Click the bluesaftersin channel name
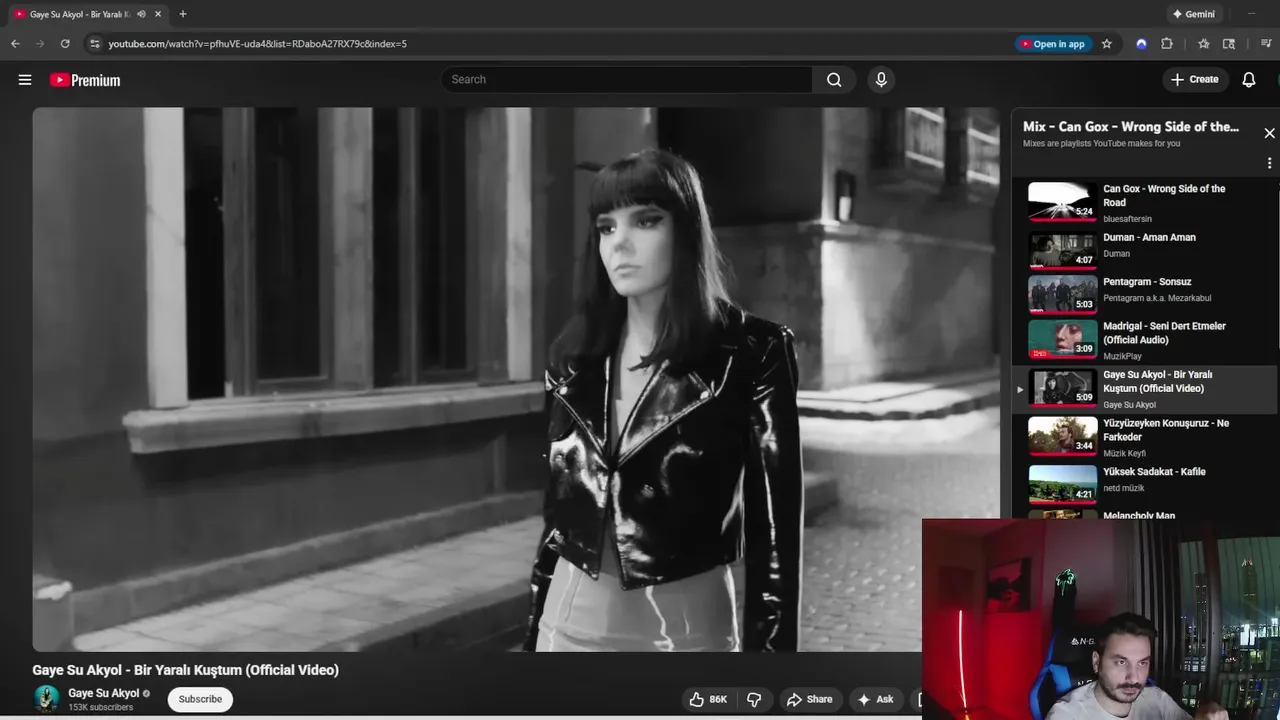The height and width of the screenshot is (720, 1280). click(x=1127, y=219)
